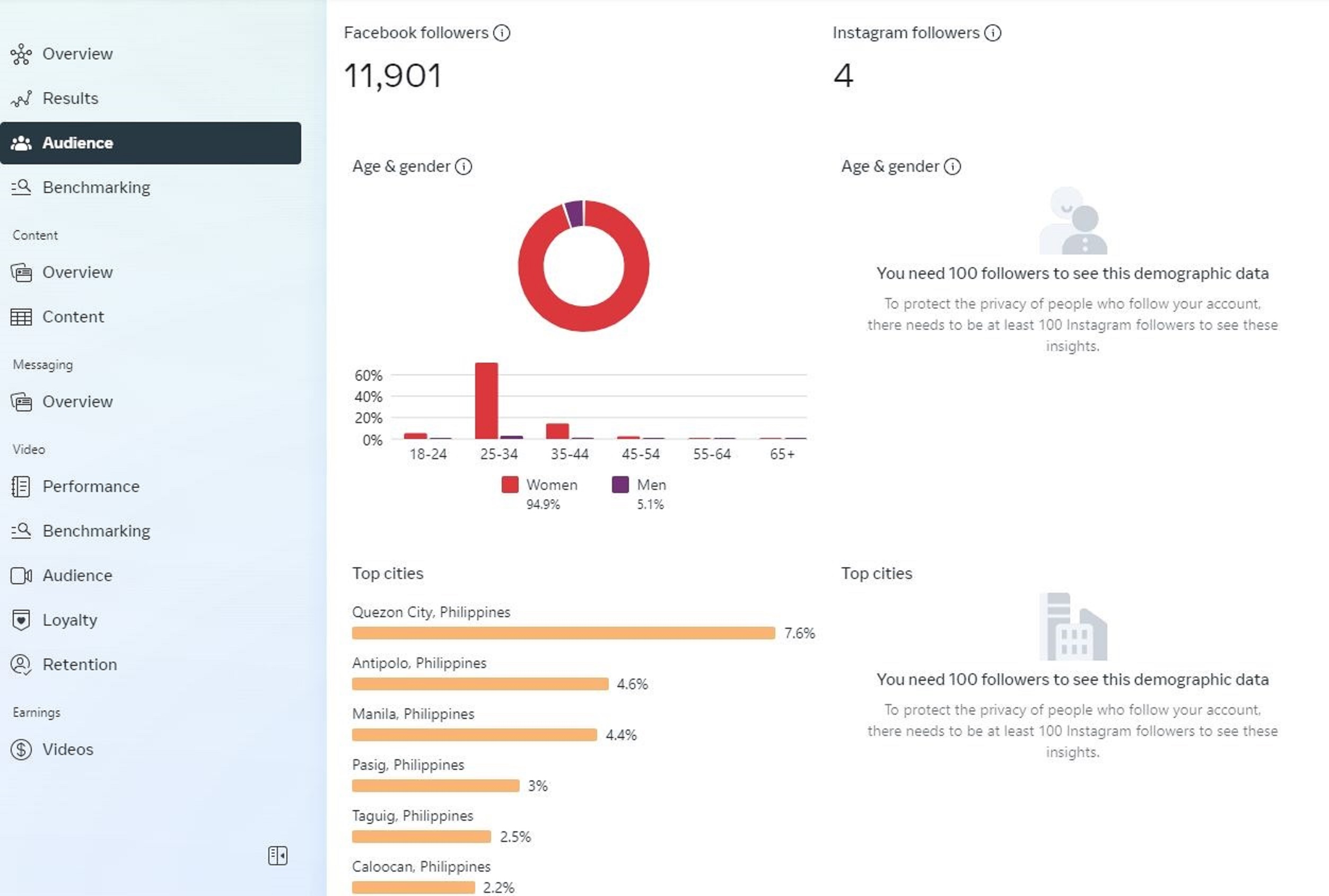Screen dimensions: 1329x896
Task: Click the Quezon City orange bar
Action: click(563, 633)
